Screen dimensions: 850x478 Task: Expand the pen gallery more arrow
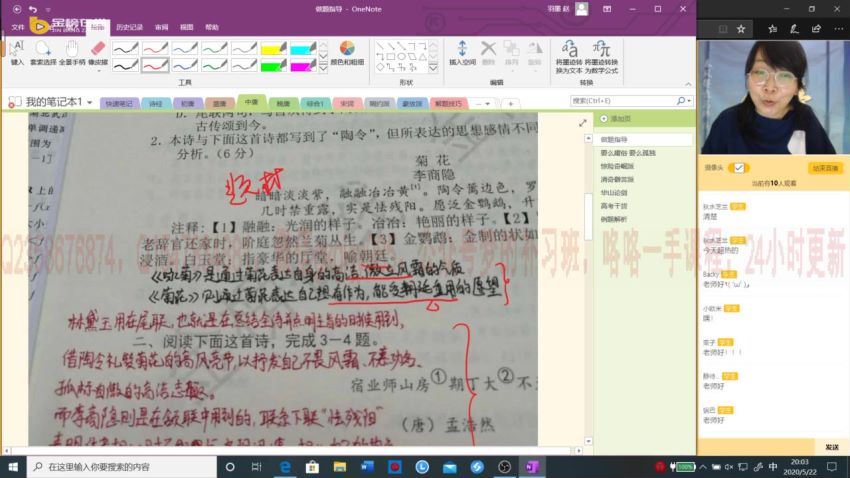[323, 68]
